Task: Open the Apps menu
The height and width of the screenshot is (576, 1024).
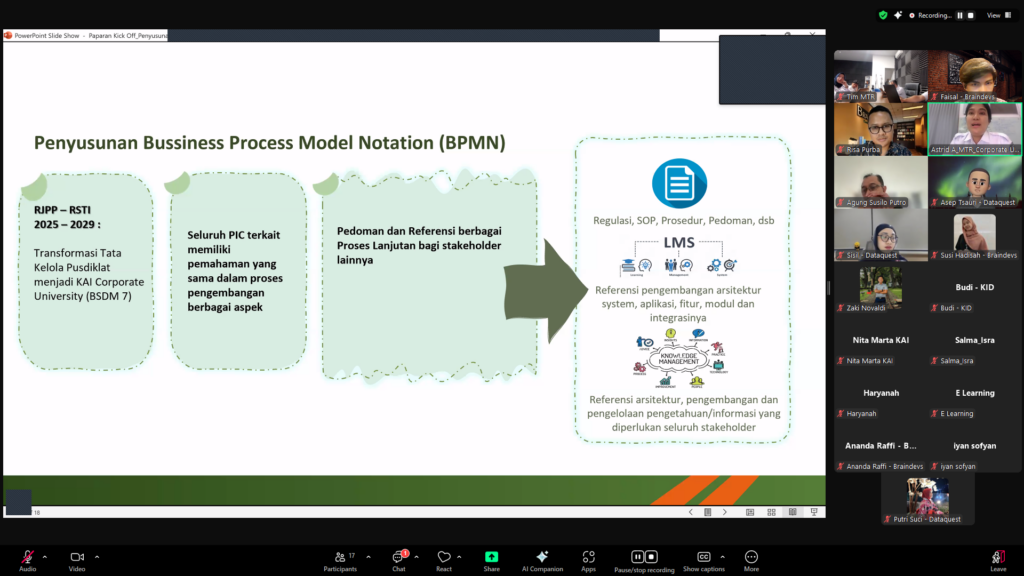Action: click(588, 558)
